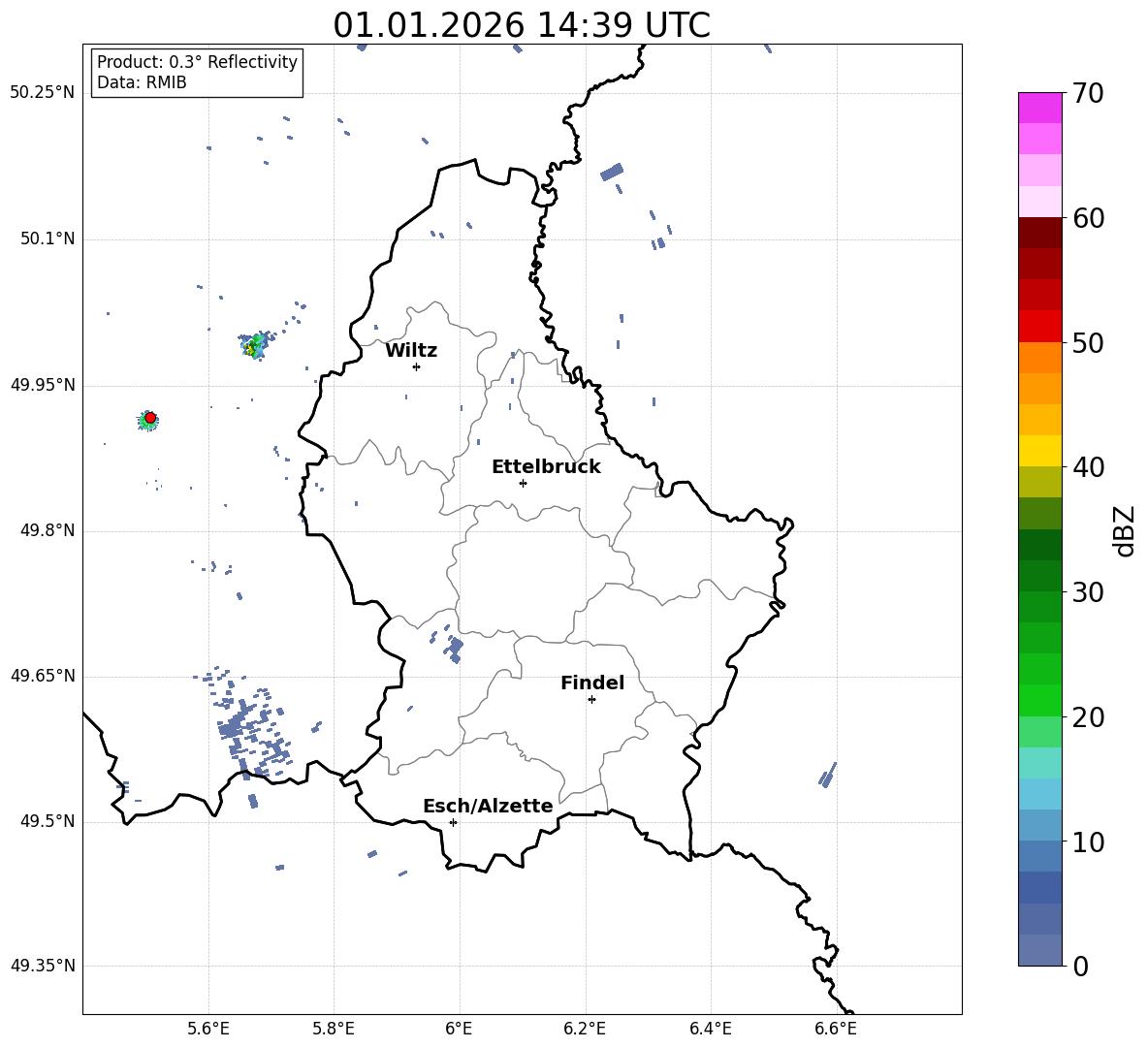Click the 20 tick on colorbar
Viewport: 1148px width, 1048px height.
(1088, 717)
